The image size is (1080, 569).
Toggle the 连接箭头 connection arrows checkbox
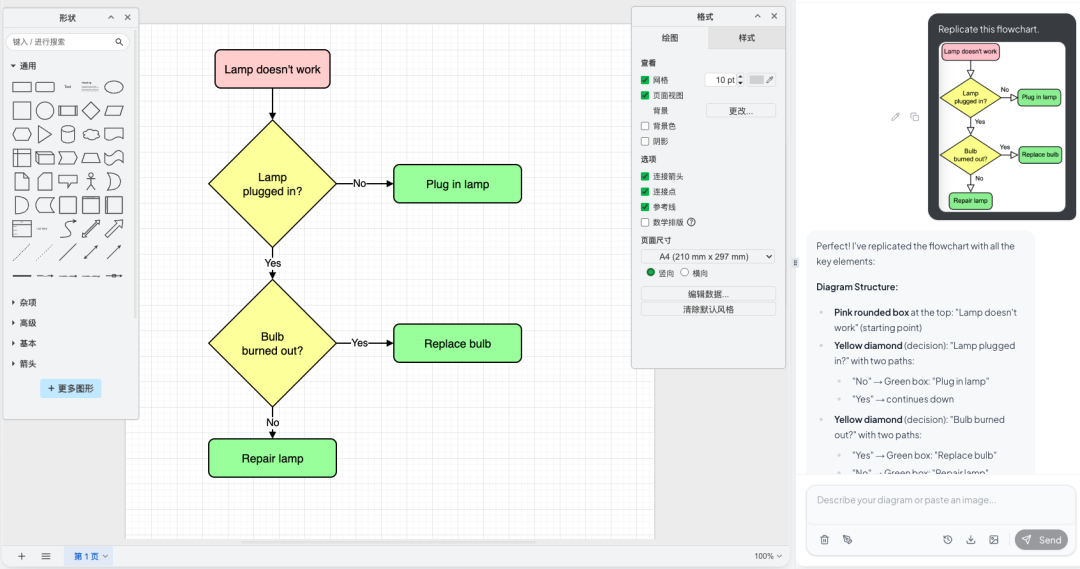coord(645,176)
